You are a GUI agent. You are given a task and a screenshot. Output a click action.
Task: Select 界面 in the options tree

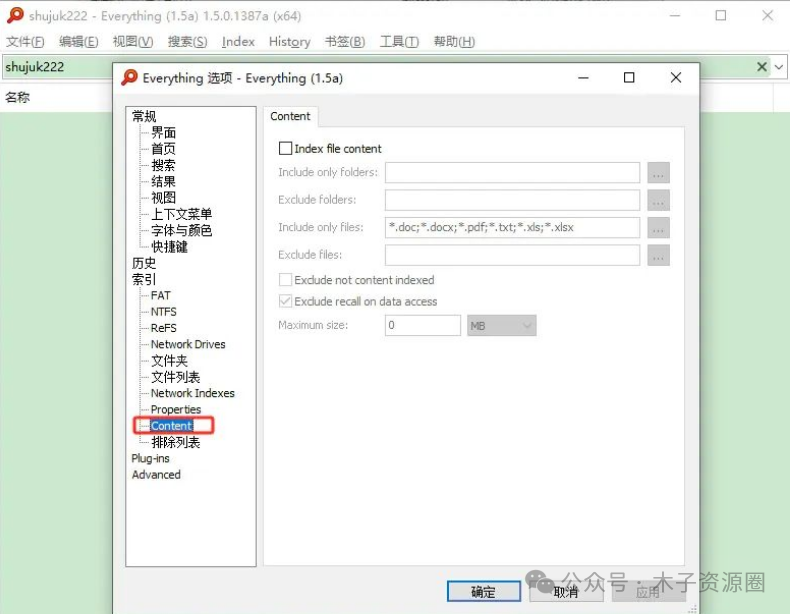163,133
